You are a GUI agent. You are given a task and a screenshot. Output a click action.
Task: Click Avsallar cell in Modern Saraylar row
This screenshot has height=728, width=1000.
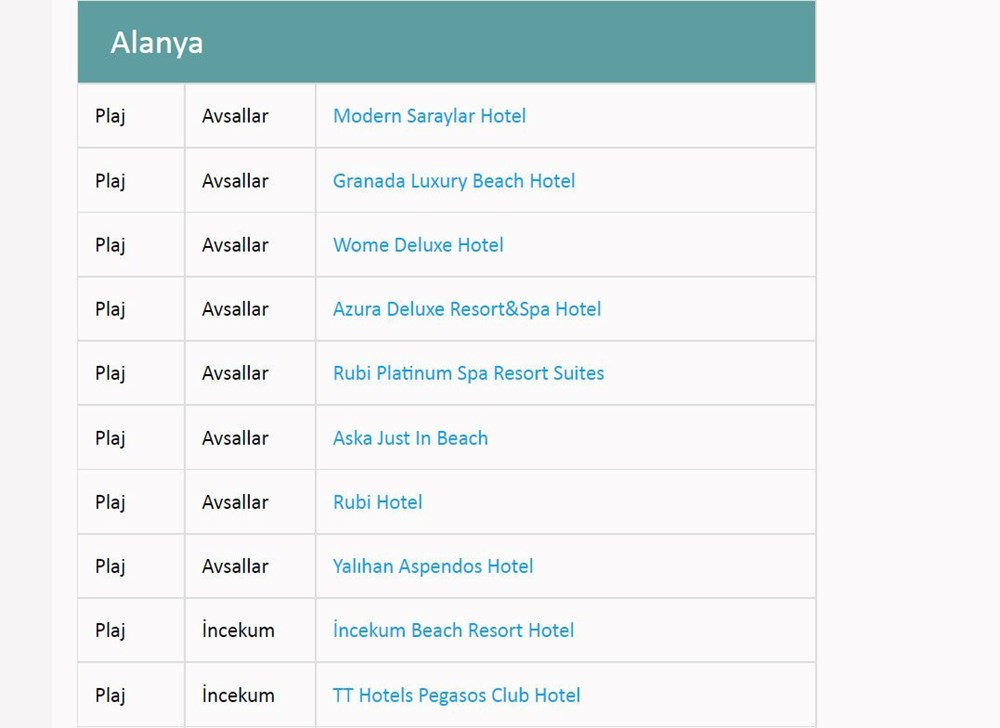pos(235,116)
